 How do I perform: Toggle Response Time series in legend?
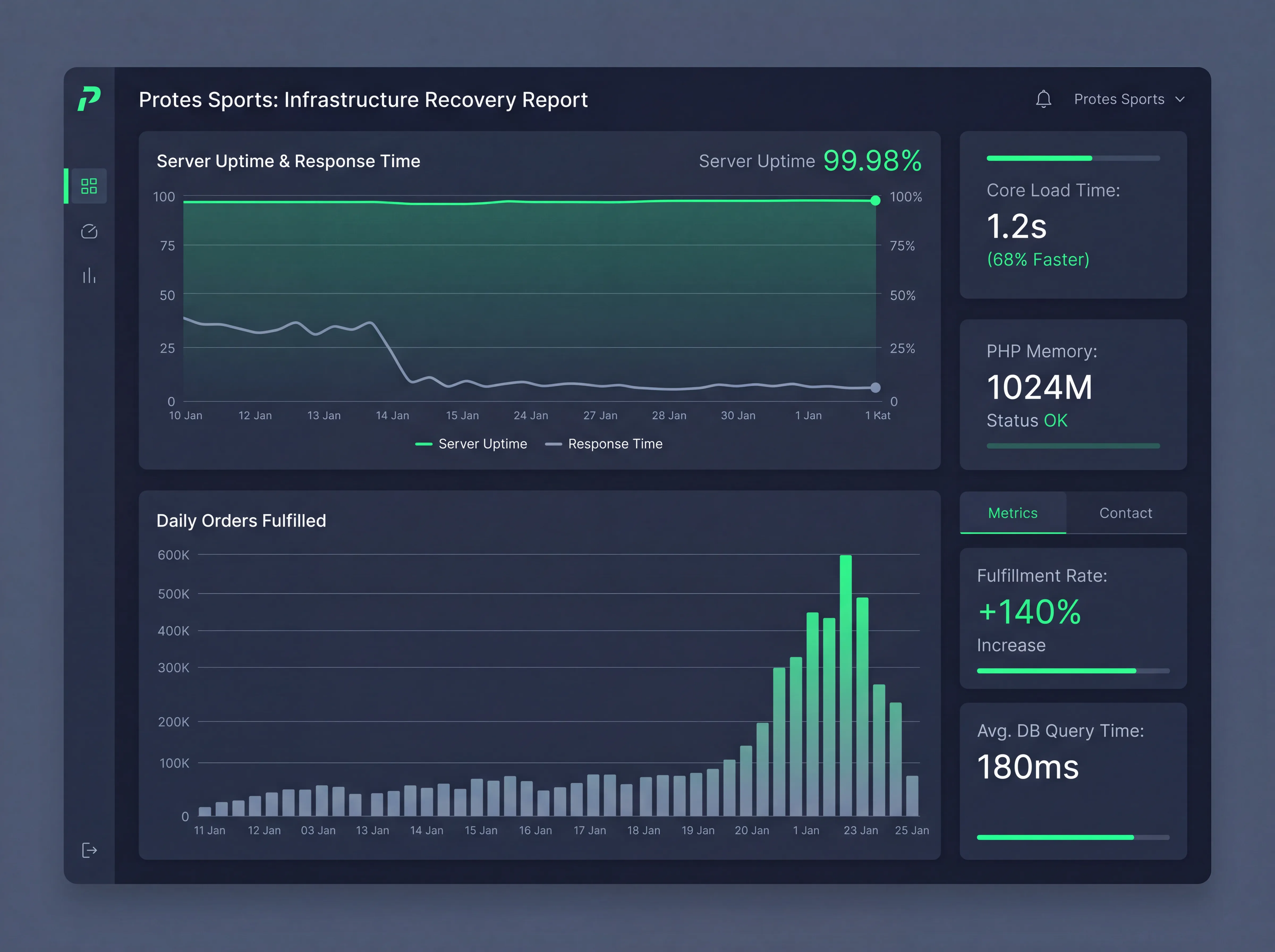click(604, 444)
